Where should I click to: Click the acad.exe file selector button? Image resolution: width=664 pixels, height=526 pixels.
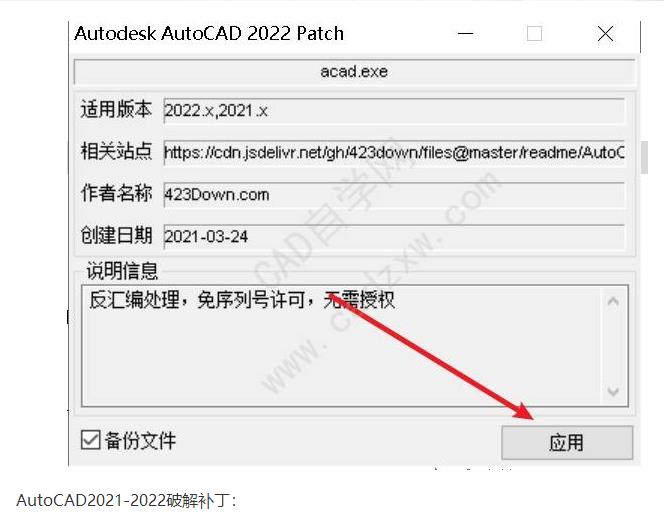click(354, 72)
